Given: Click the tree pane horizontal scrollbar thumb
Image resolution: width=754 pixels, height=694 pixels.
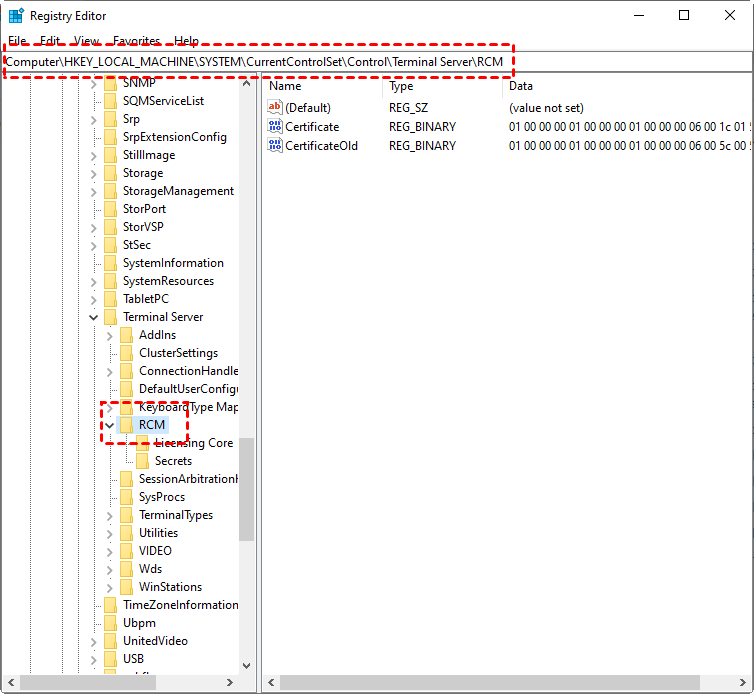Looking at the screenshot, I should 88,682.
